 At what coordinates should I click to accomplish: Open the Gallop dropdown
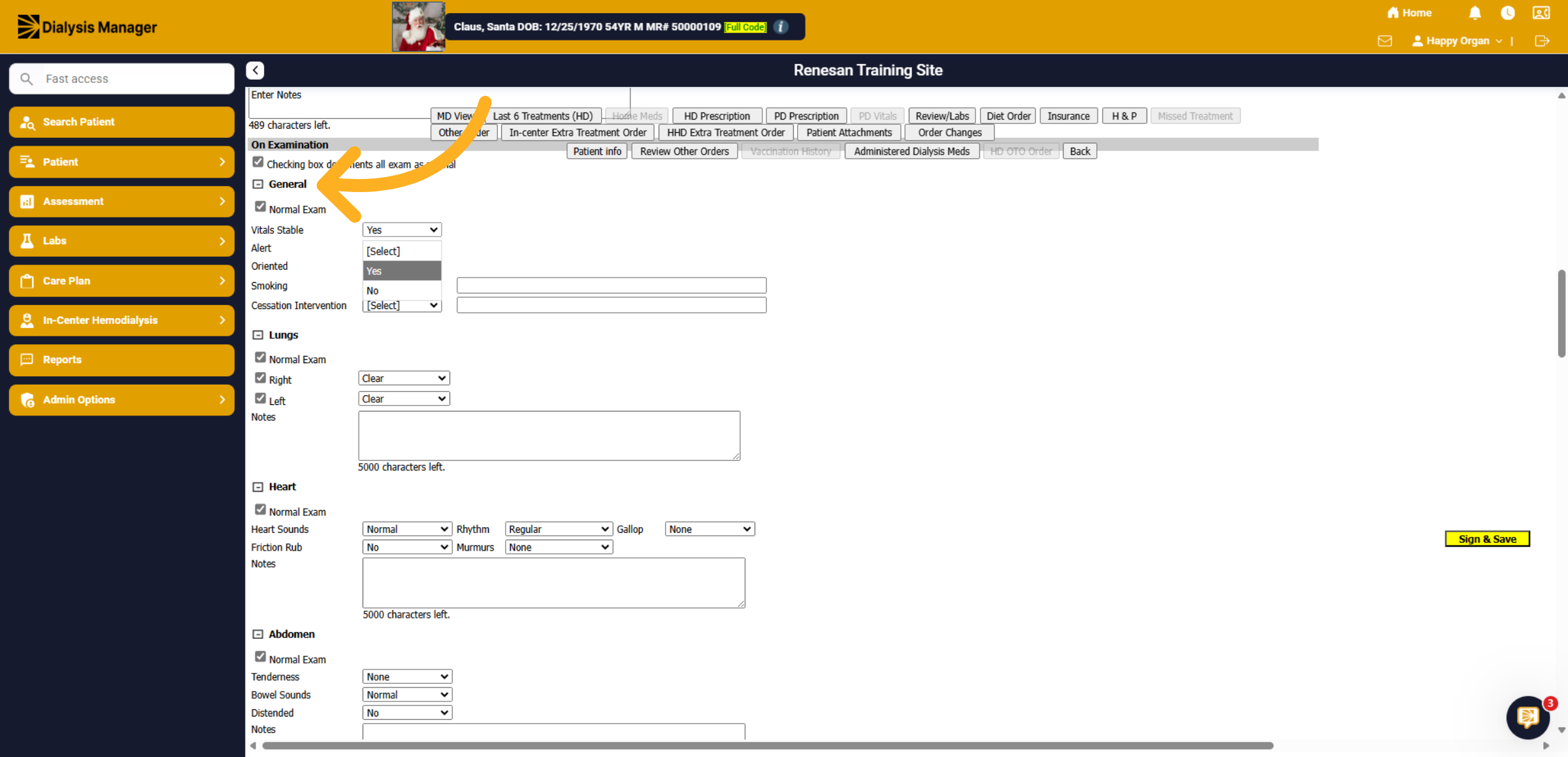[x=710, y=529]
